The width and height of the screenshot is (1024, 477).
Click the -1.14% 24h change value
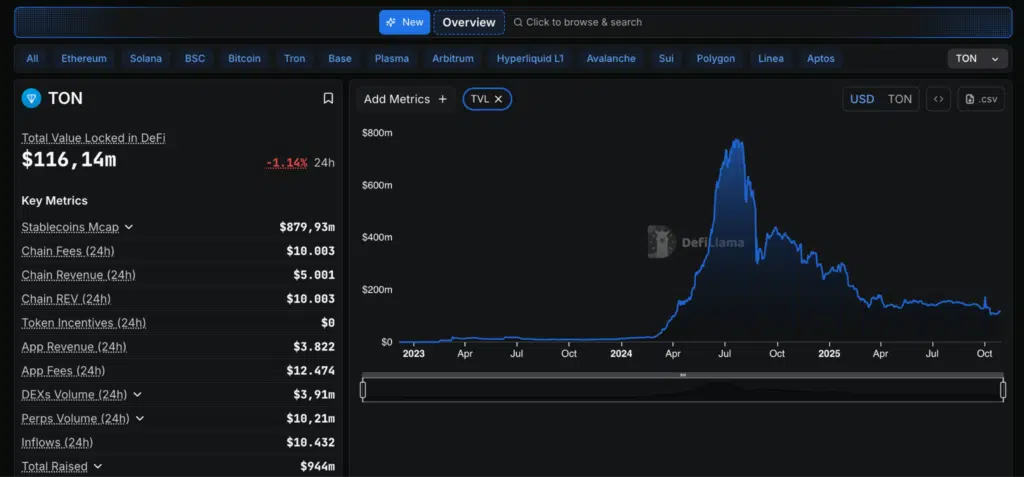point(286,163)
